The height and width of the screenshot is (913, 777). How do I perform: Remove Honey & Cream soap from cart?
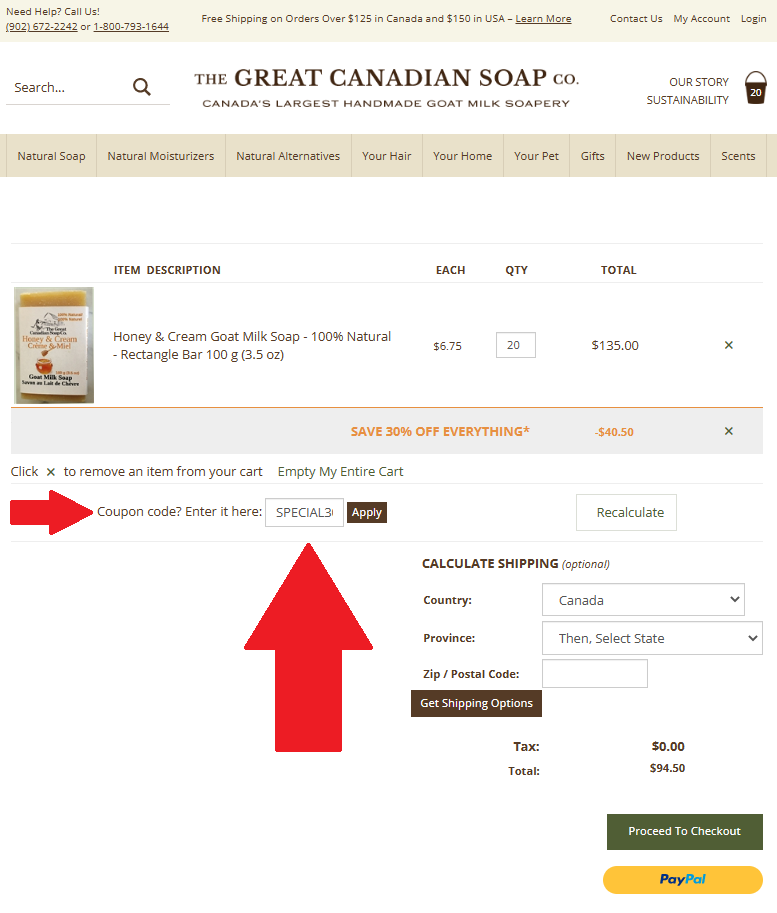pyautogui.click(x=728, y=345)
